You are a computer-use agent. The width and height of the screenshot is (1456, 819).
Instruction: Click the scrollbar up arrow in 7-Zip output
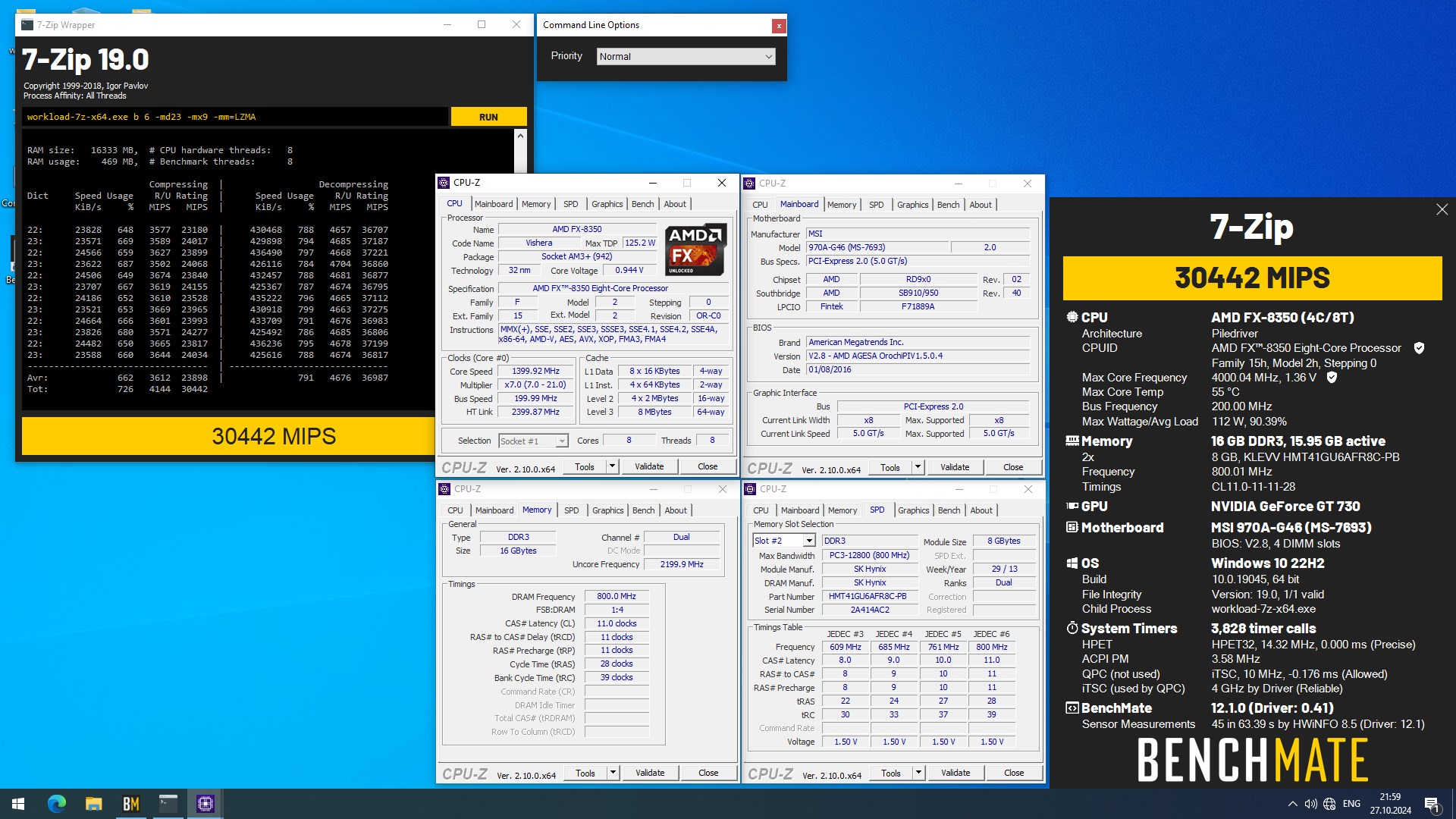(x=520, y=136)
